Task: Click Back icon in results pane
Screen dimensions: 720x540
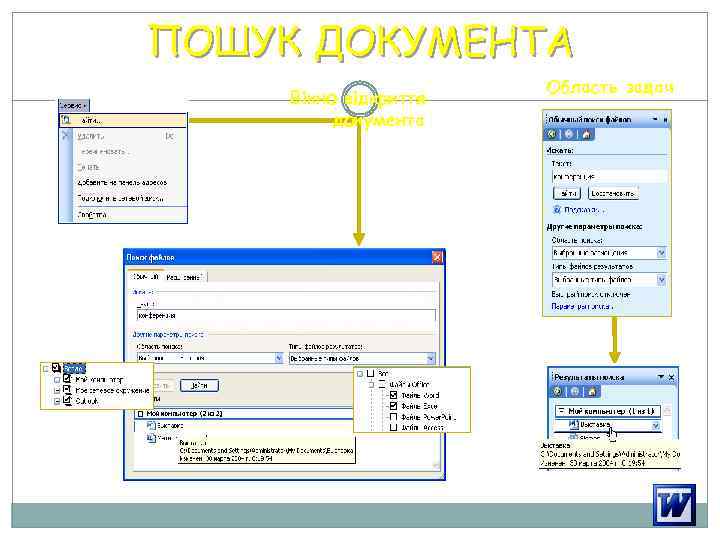Action: 557,392
